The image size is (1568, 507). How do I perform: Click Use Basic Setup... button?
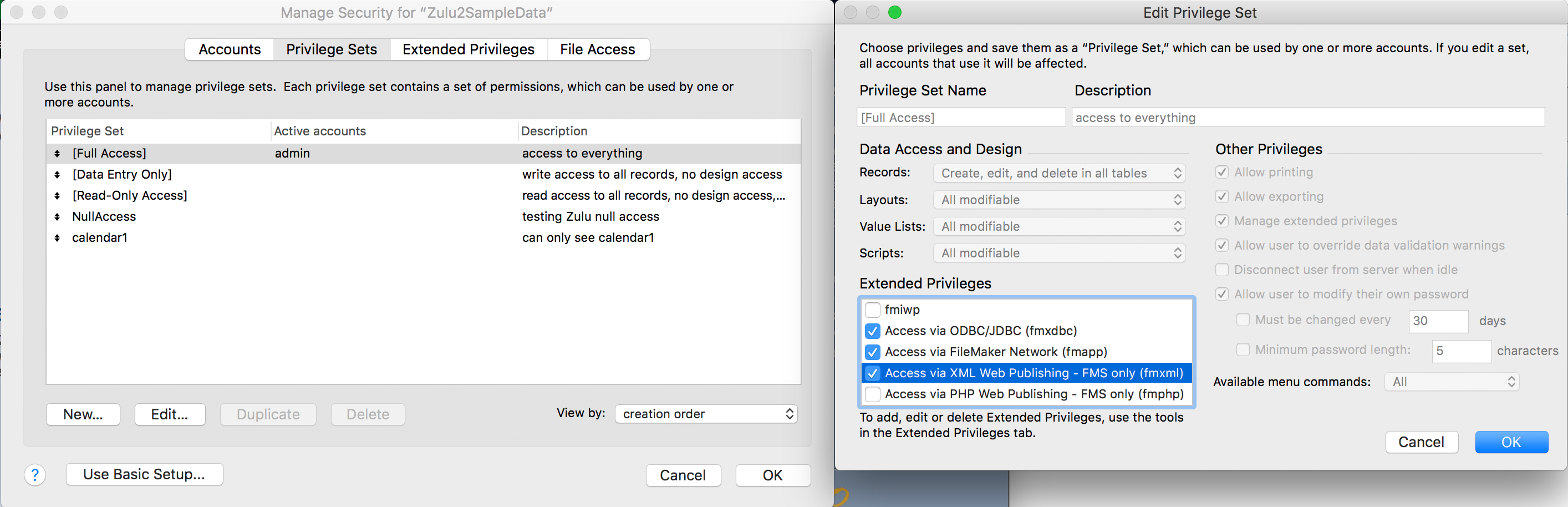(x=144, y=474)
